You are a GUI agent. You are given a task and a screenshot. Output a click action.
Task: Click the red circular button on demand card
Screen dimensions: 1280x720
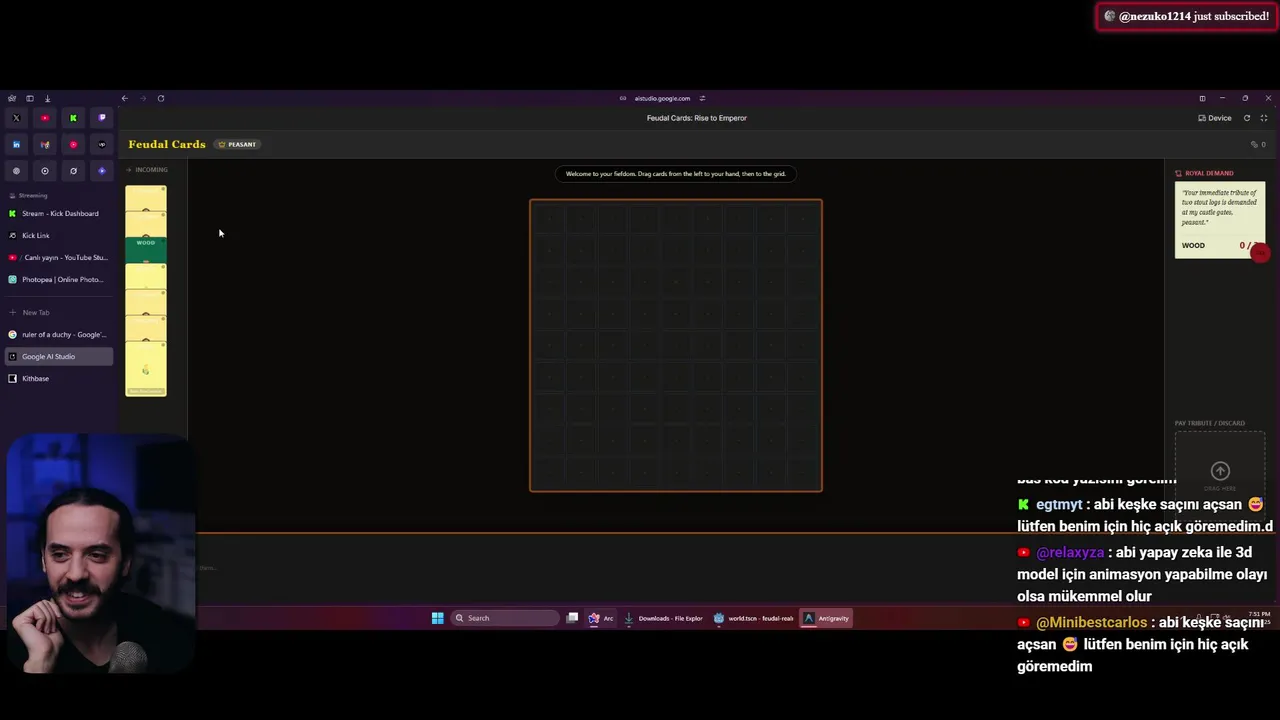(1260, 253)
